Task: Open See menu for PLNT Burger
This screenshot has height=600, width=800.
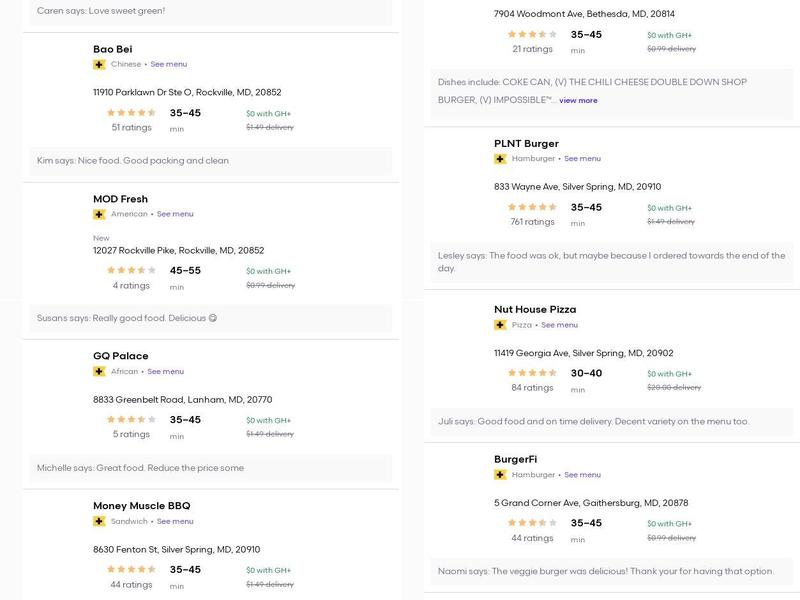Action: click(582, 158)
